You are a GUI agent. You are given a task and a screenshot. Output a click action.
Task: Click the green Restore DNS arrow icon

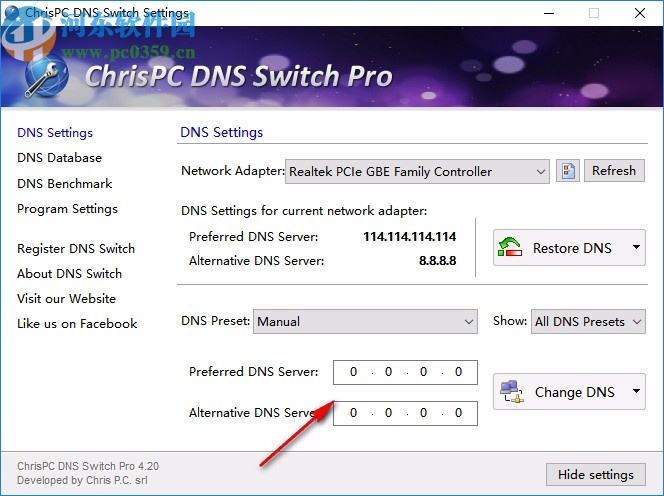(x=509, y=247)
